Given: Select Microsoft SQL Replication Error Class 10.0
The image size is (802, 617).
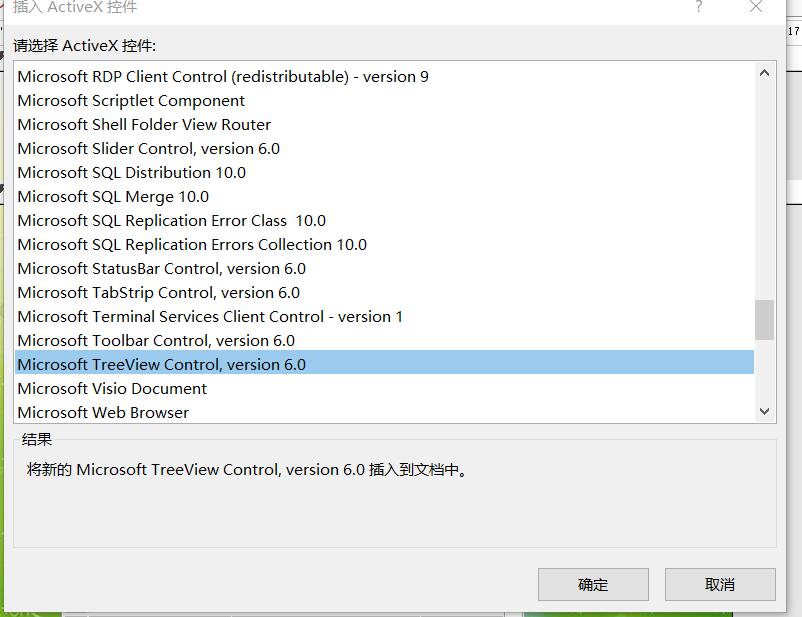Looking at the screenshot, I should point(384,221).
